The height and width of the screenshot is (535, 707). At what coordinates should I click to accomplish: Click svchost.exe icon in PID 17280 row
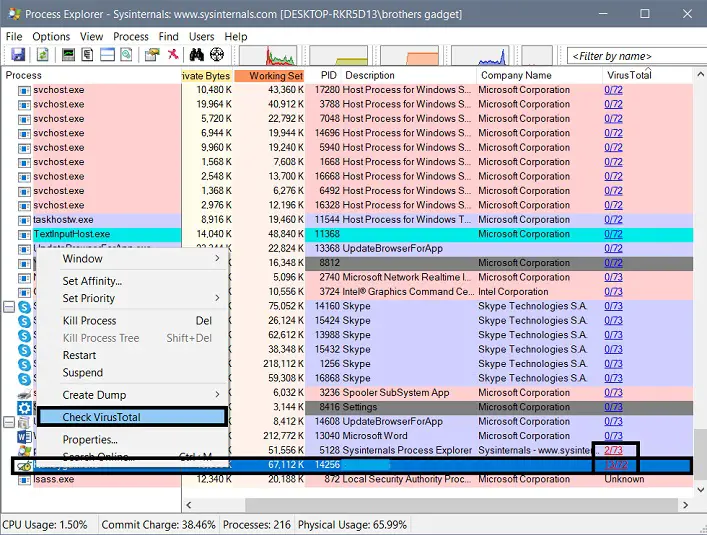click(24, 91)
